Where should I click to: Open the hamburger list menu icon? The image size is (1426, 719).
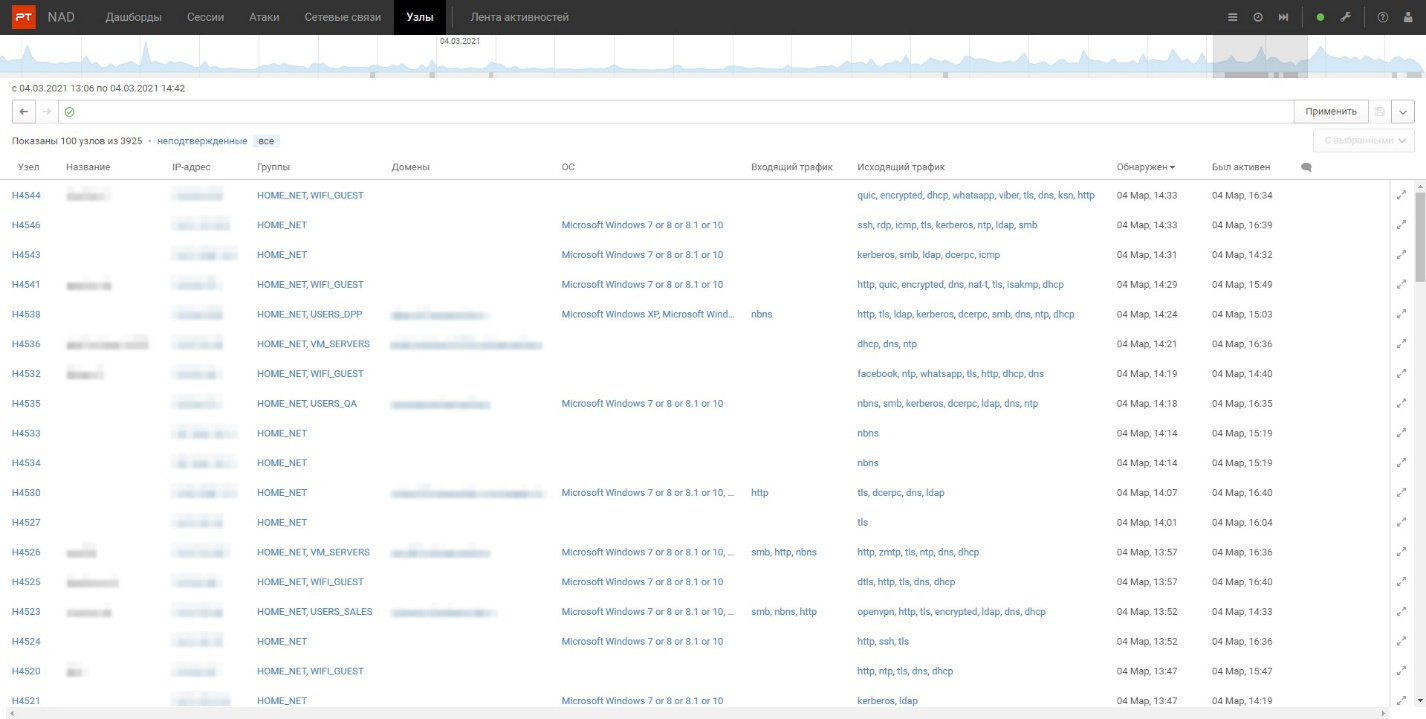click(x=1233, y=17)
